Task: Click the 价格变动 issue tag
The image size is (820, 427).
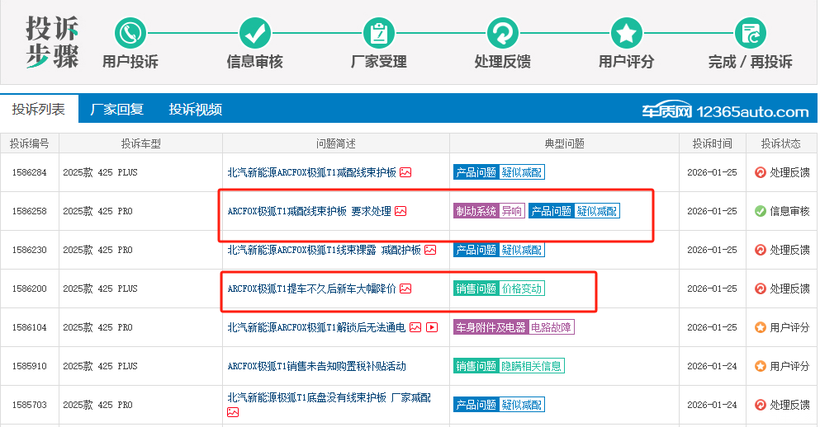Action: pos(522,289)
